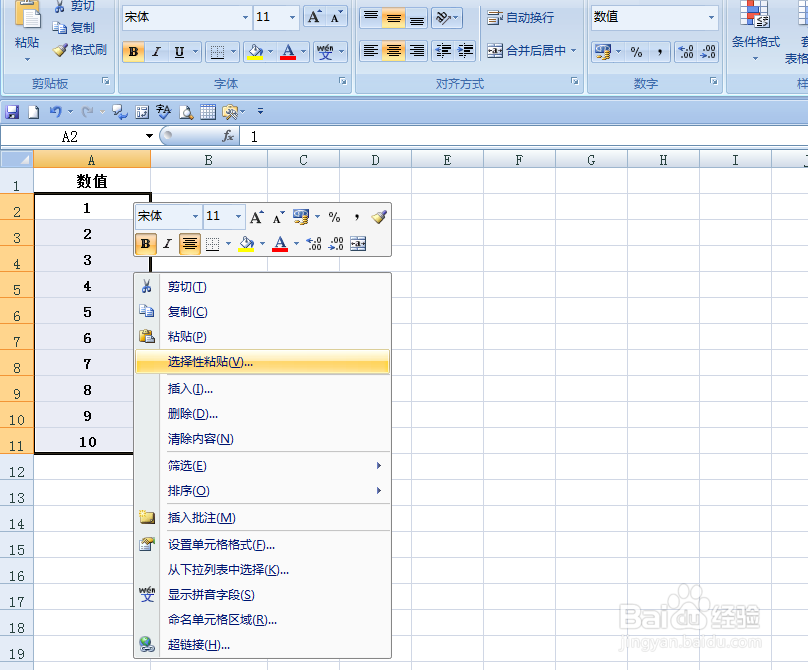Click decrease indent in ribbon alignment group
This screenshot has width=808, height=670.
[443, 51]
